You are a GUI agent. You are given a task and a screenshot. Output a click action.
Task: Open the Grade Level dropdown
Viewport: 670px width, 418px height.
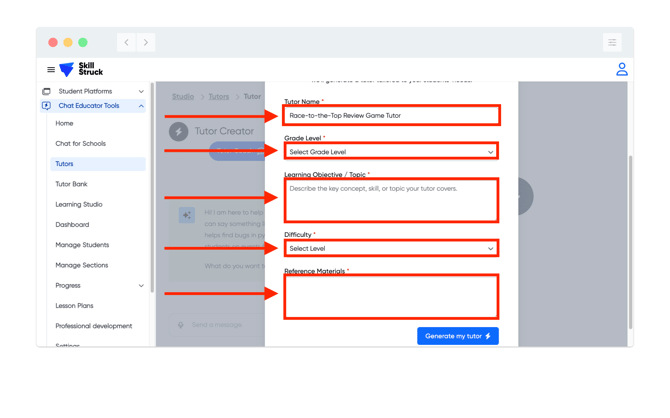tap(391, 152)
